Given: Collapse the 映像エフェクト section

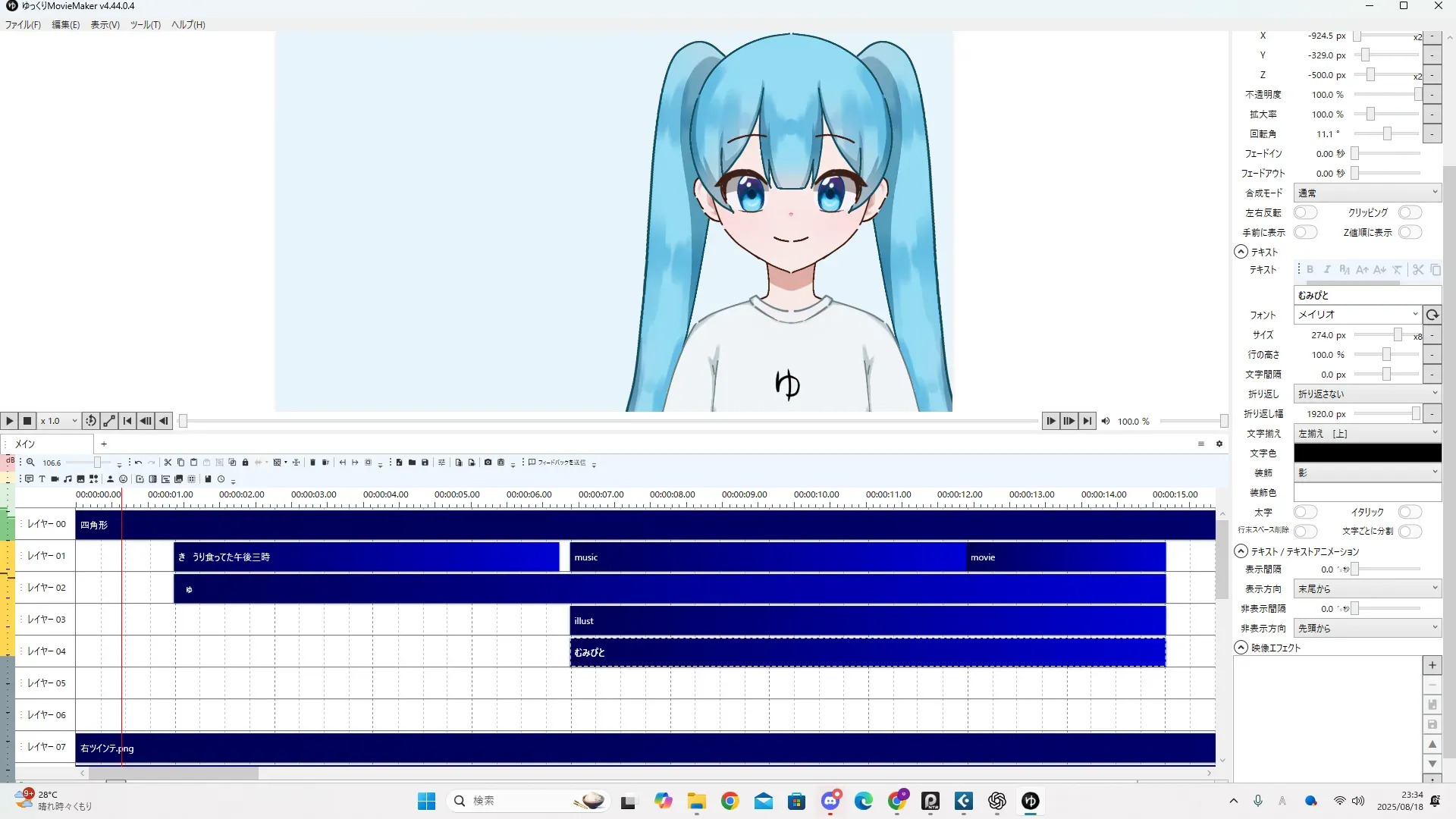Looking at the screenshot, I should 1241,648.
